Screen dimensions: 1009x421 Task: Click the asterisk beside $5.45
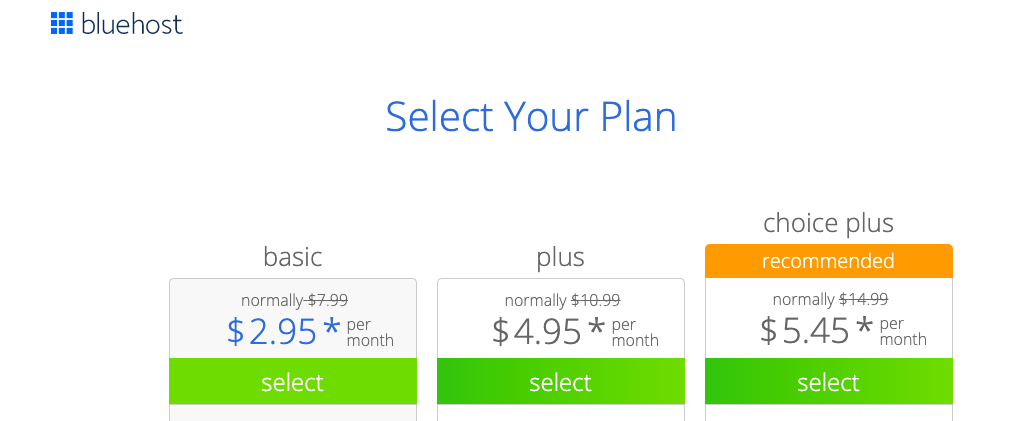coord(864,326)
